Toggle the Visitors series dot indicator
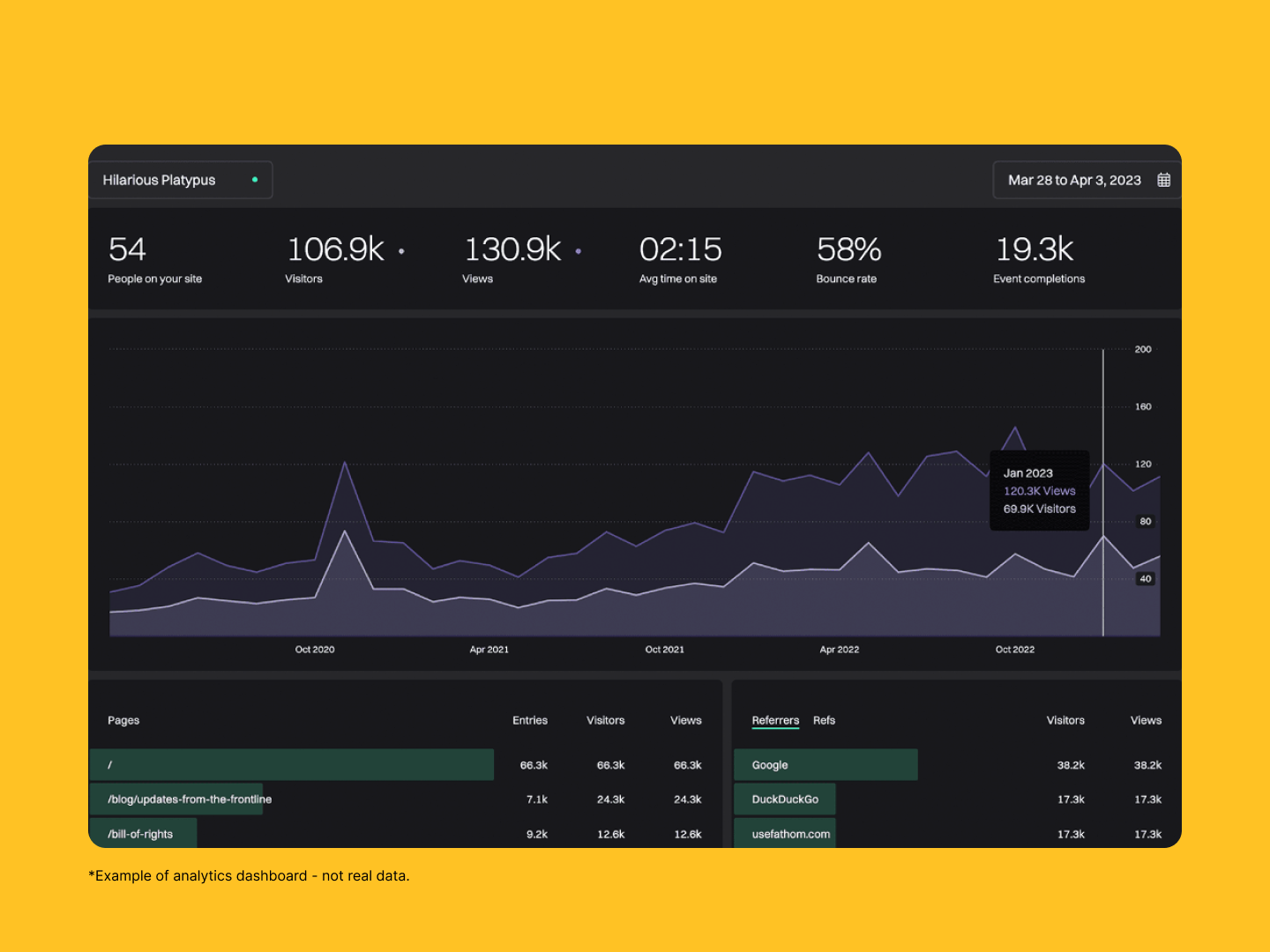The width and height of the screenshot is (1270, 952). point(401,251)
